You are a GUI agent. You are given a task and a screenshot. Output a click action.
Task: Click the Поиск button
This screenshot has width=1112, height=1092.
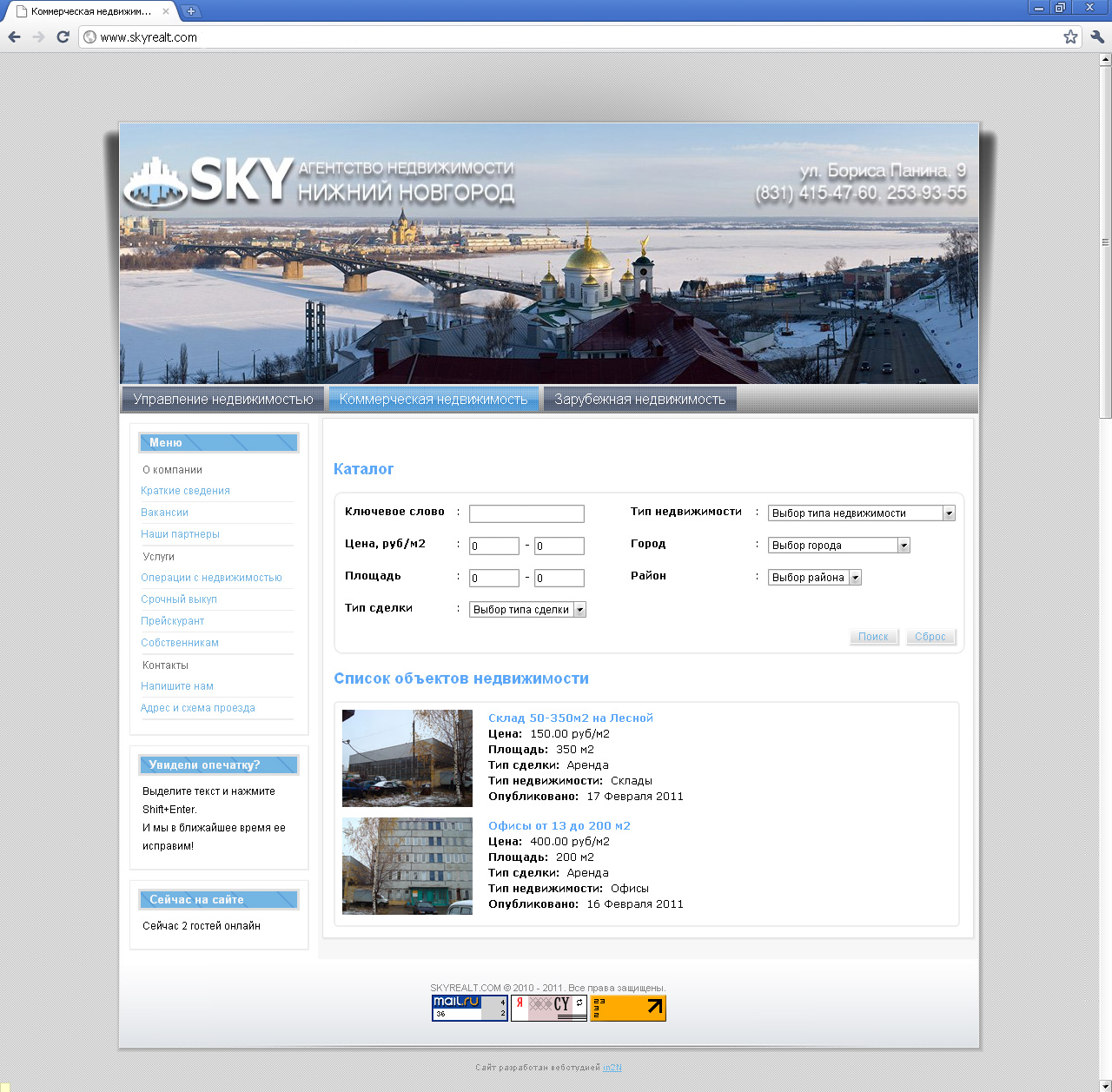873,637
